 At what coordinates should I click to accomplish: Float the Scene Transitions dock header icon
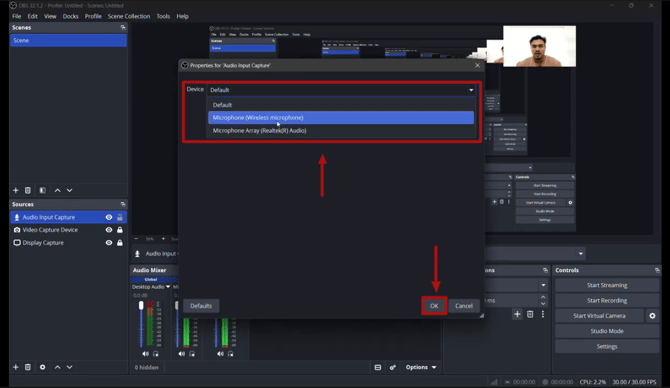point(545,270)
